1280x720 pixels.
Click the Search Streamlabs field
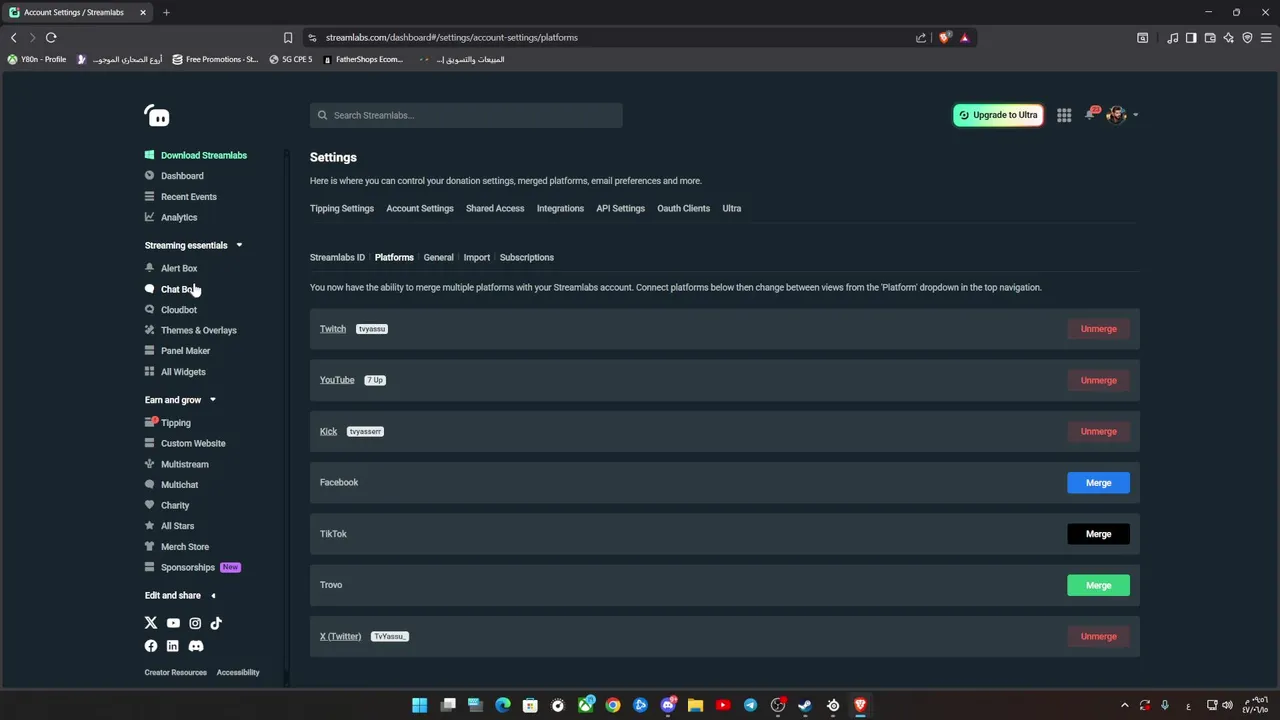pos(466,115)
